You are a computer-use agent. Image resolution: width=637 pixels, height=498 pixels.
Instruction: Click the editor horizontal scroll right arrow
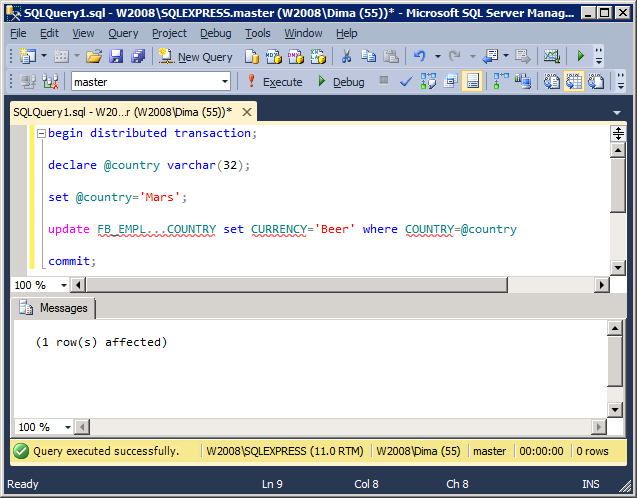click(602, 285)
